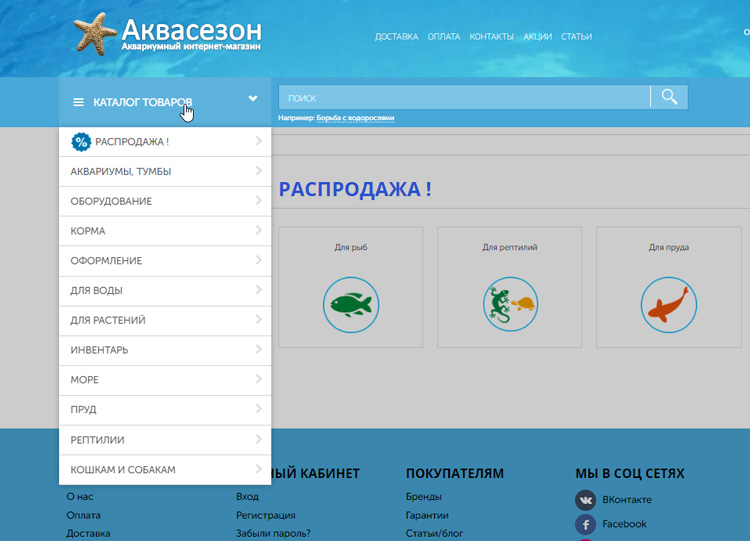This screenshot has height=541, width=750.
Task: Click the percent sale badge icon
Action: coord(81,142)
